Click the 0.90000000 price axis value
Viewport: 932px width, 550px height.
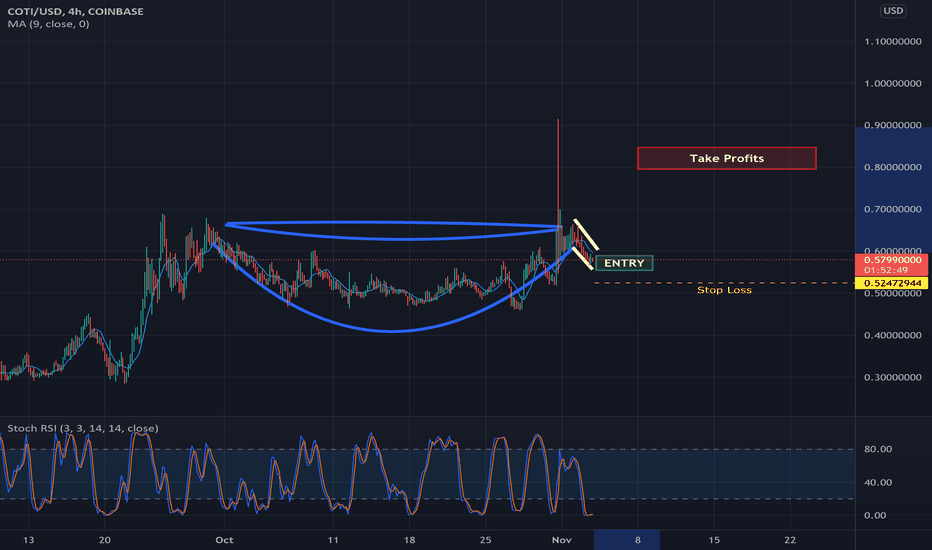(893, 125)
